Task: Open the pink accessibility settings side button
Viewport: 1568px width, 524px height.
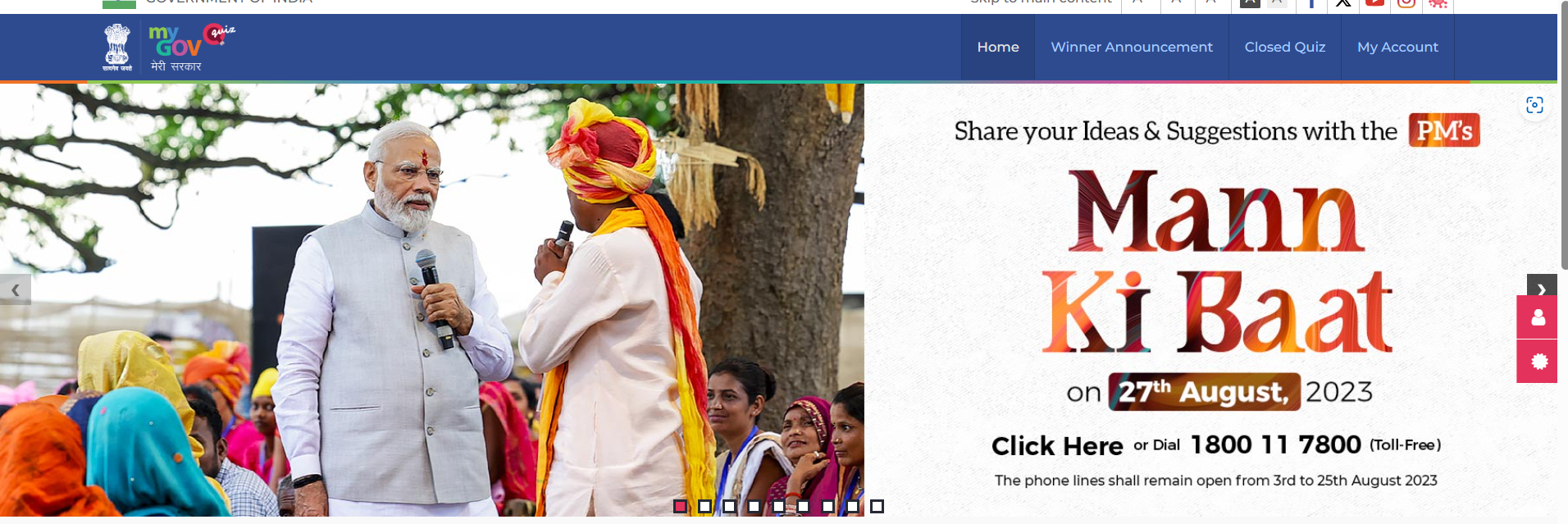Action: click(1537, 362)
